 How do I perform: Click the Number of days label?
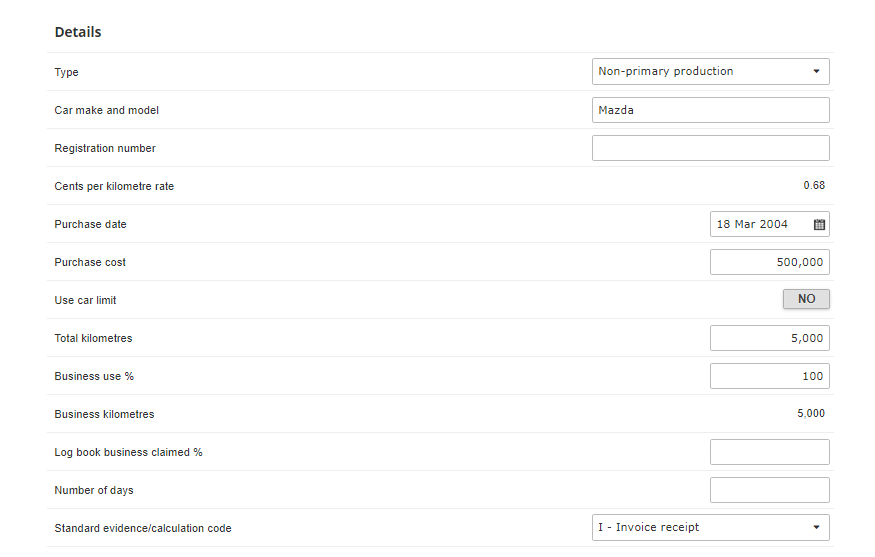(x=93, y=490)
